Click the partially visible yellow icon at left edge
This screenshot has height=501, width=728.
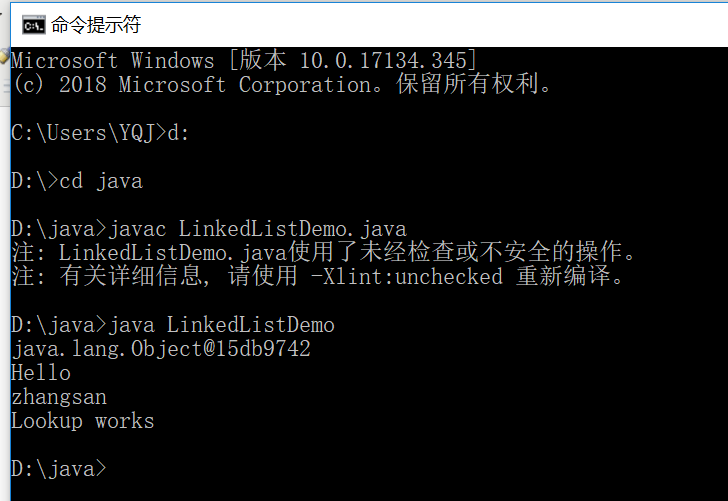(4, 56)
